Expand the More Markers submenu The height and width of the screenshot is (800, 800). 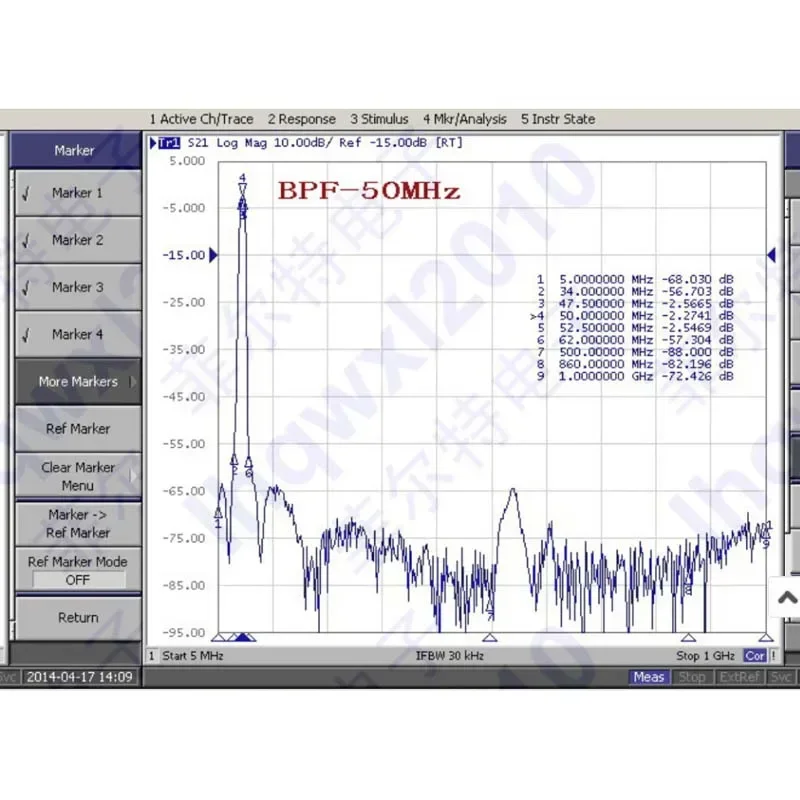click(x=78, y=382)
